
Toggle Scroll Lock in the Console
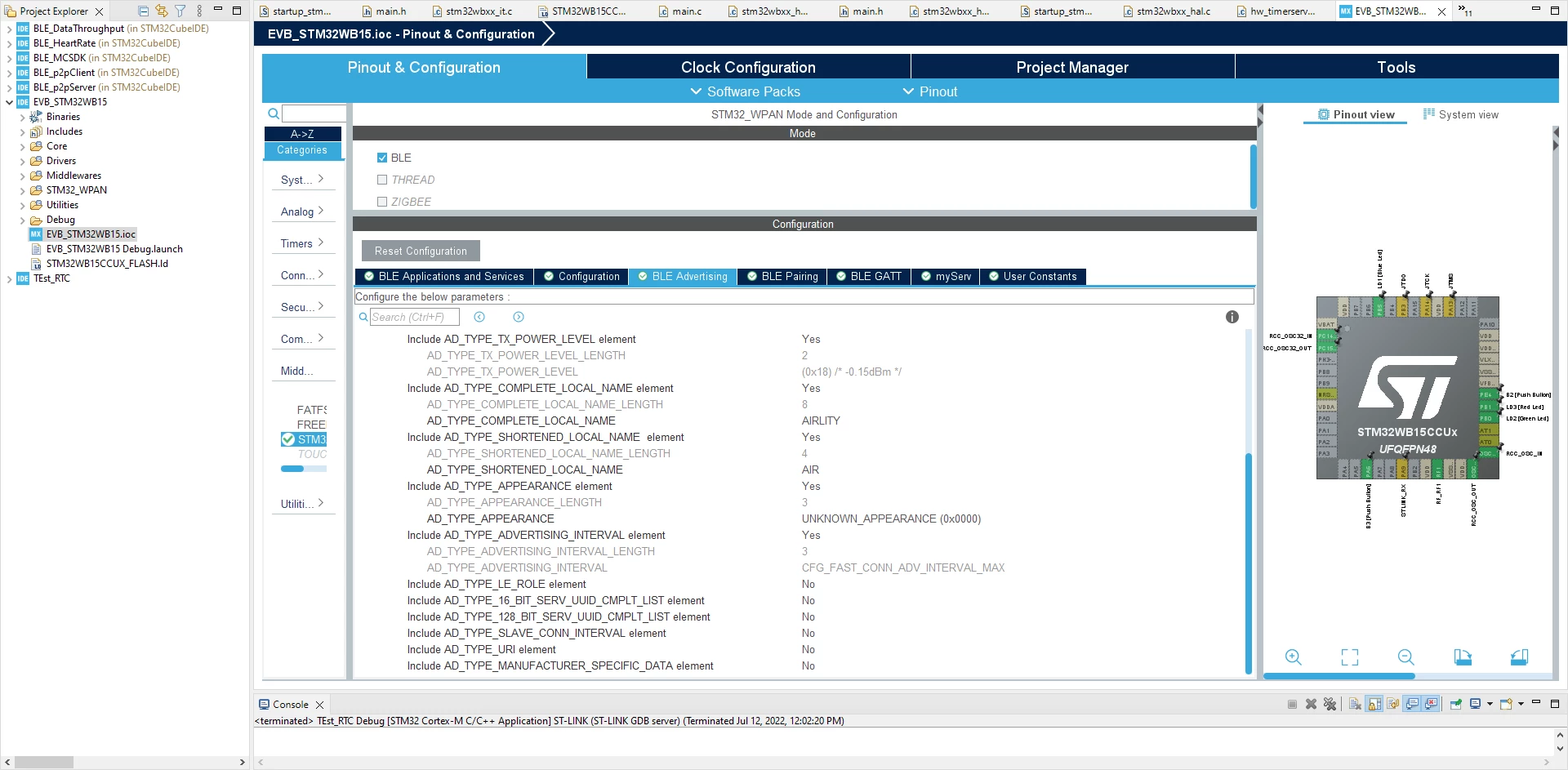(1374, 704)
